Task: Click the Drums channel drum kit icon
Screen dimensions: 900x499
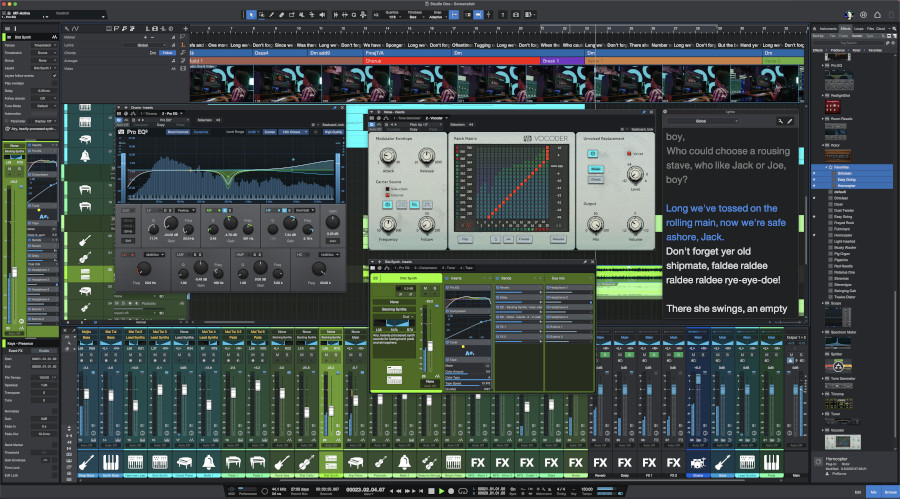Action: (x=697, y=462)
